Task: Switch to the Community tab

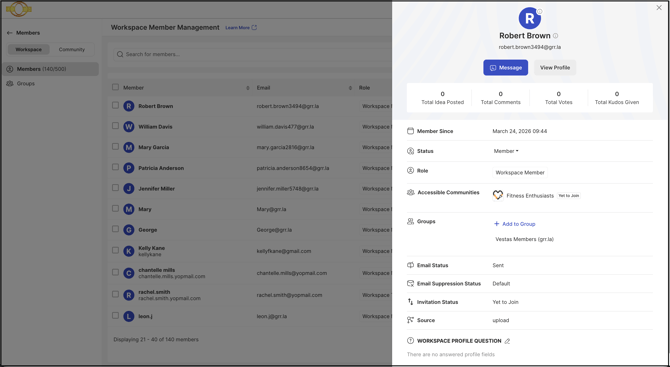Action: (72, 50)
